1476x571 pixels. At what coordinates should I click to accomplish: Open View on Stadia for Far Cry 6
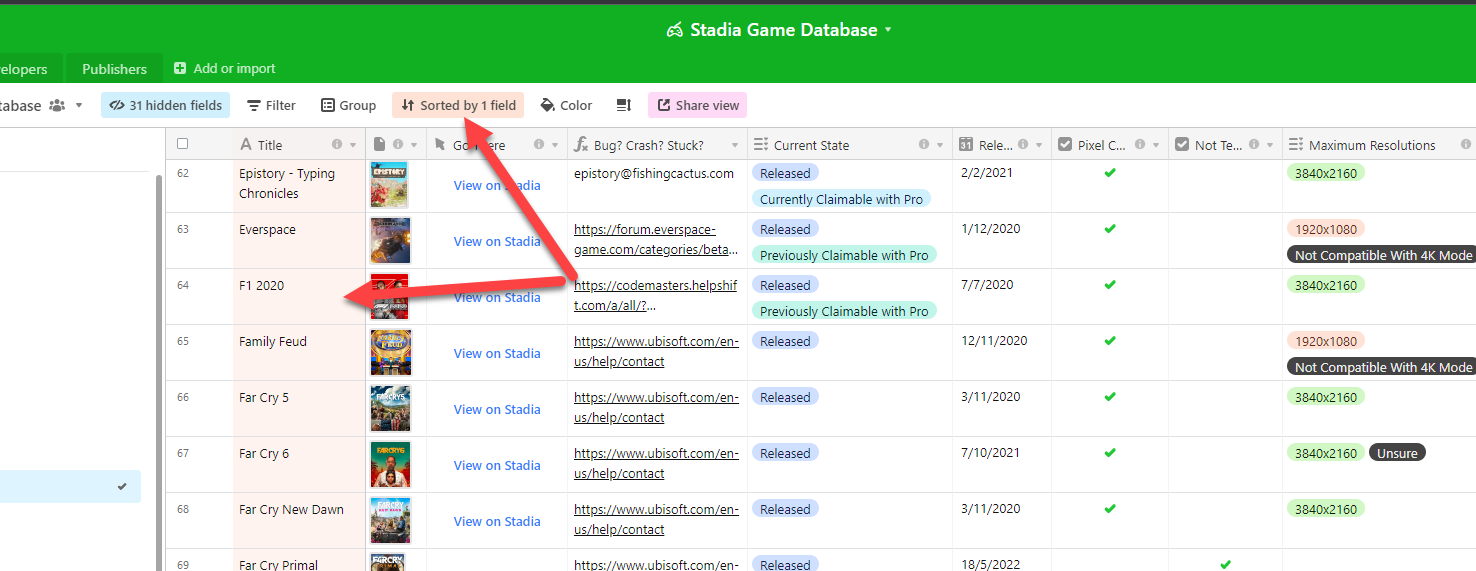497,465
